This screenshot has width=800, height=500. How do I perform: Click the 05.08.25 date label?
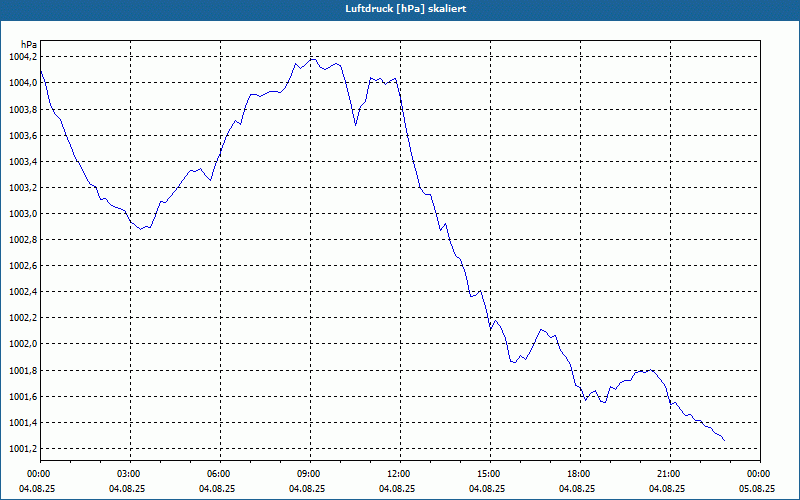pos(757,488)
